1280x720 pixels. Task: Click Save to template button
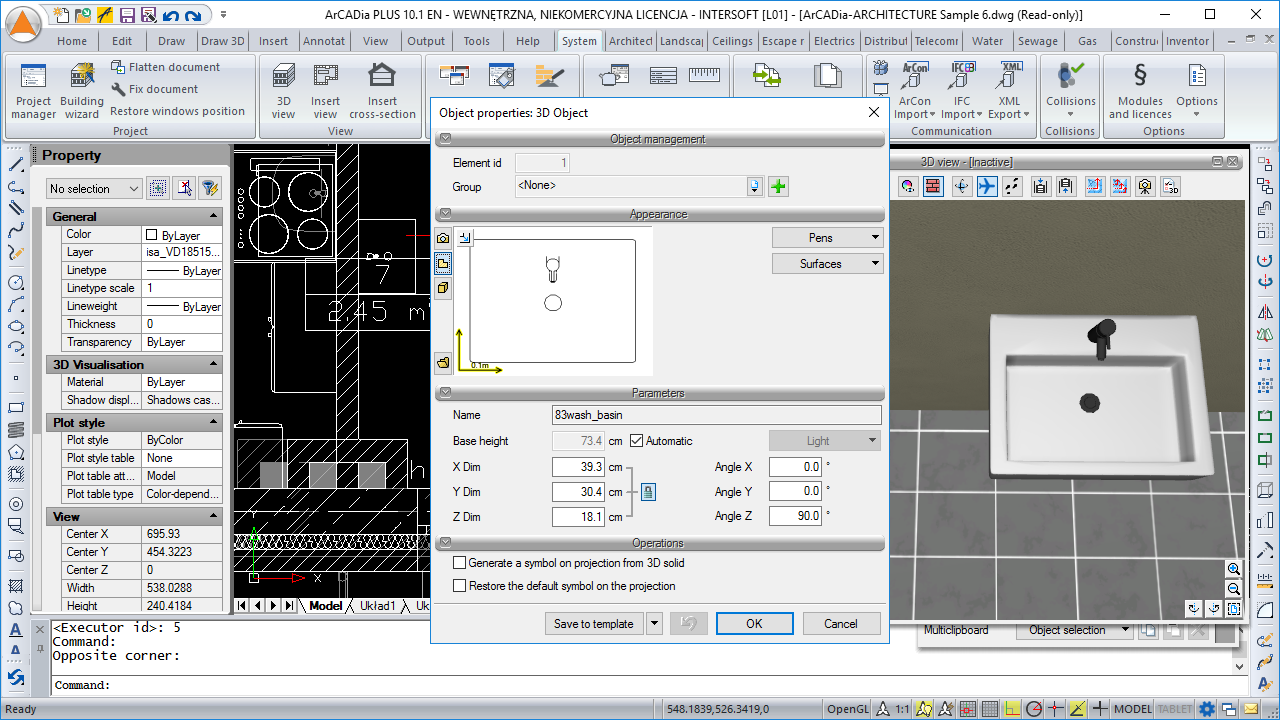594,624
